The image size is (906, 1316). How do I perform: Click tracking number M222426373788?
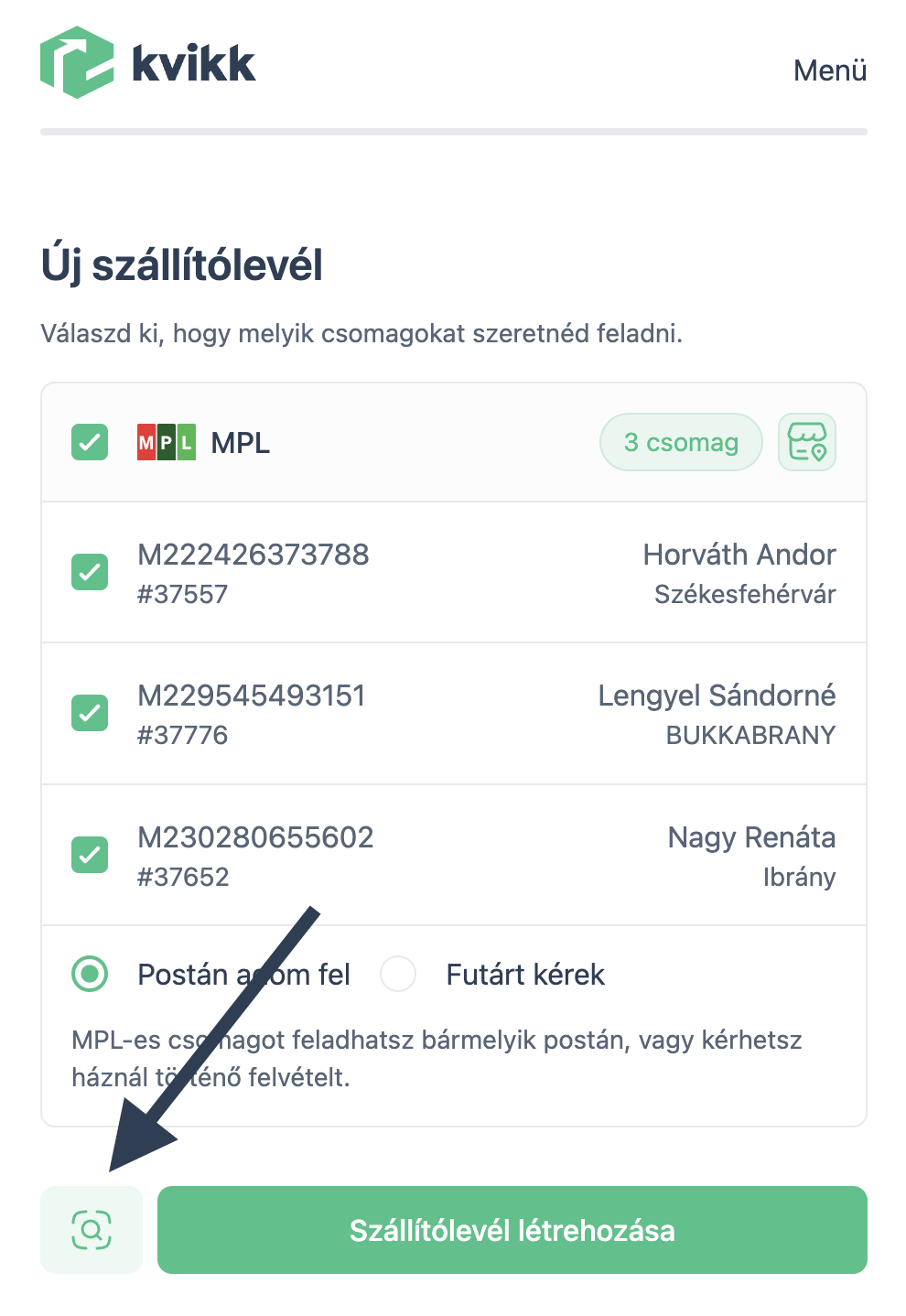click(x=253, y=555)
